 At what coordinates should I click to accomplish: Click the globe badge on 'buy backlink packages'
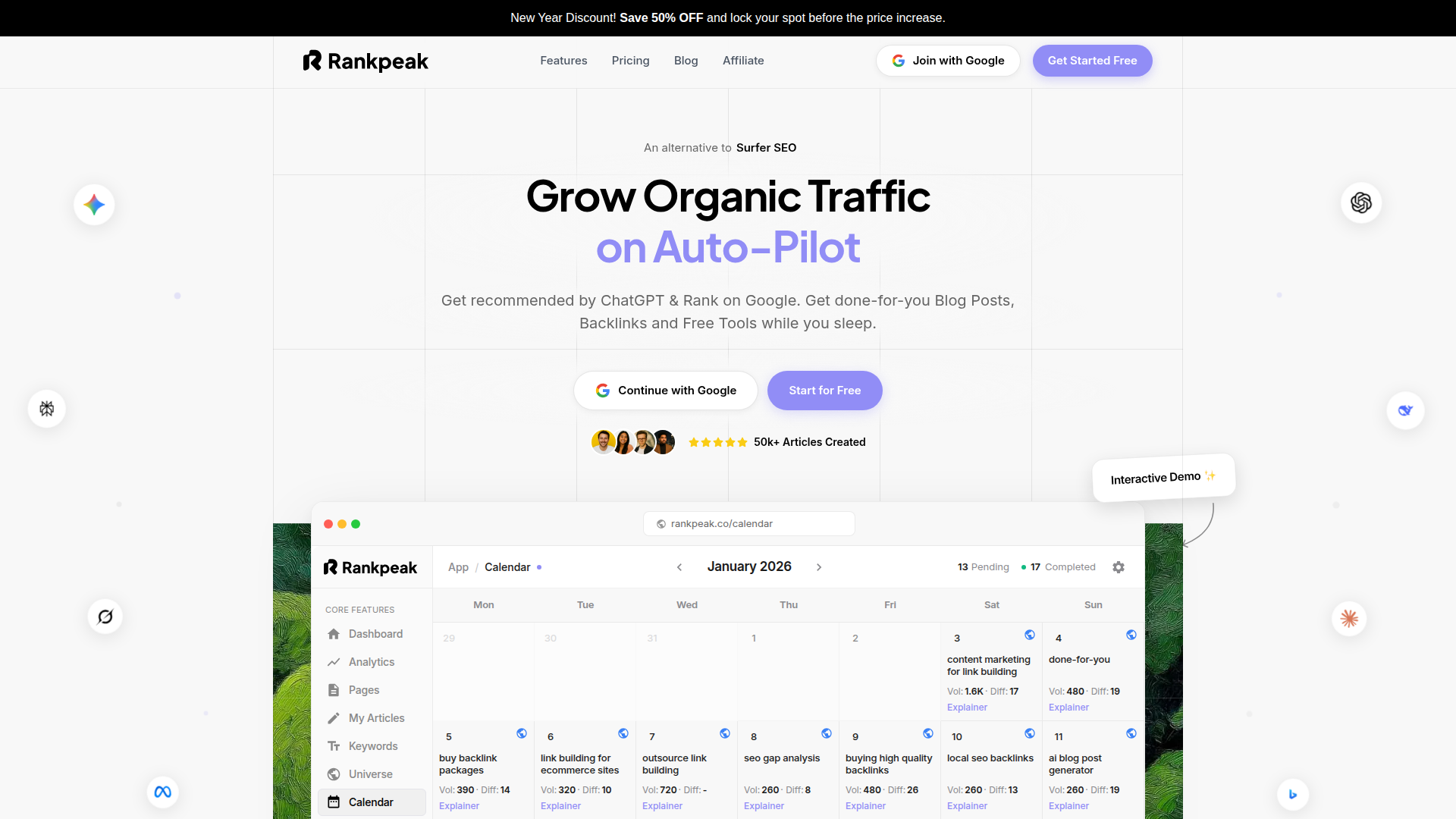pyautogui.click(x=522, y=733)
